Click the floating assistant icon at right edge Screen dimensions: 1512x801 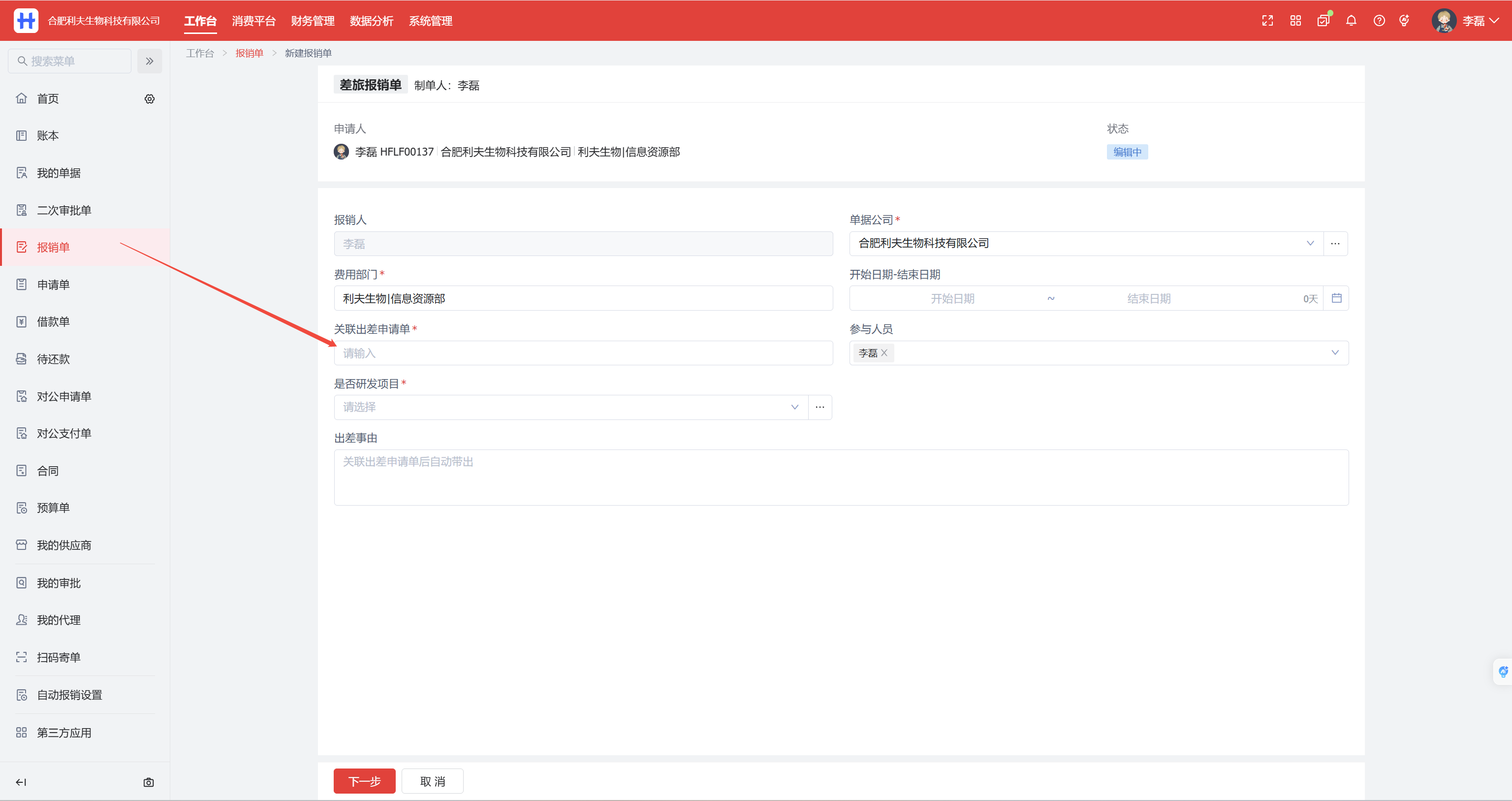click(x=1503, y=672)
